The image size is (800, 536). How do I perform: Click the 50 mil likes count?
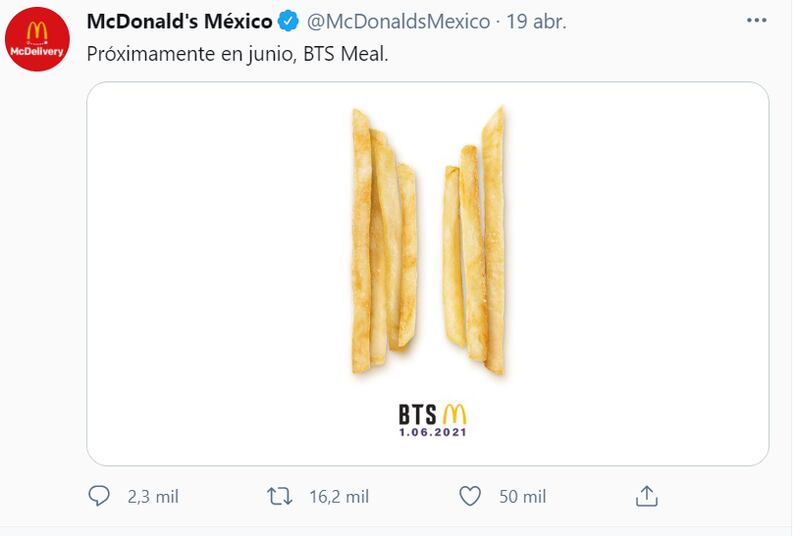click(522, 497)
